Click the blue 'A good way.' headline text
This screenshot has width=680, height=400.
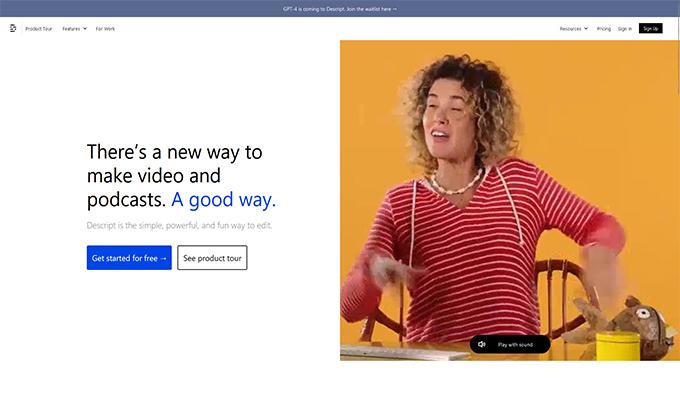click(223, 200)
